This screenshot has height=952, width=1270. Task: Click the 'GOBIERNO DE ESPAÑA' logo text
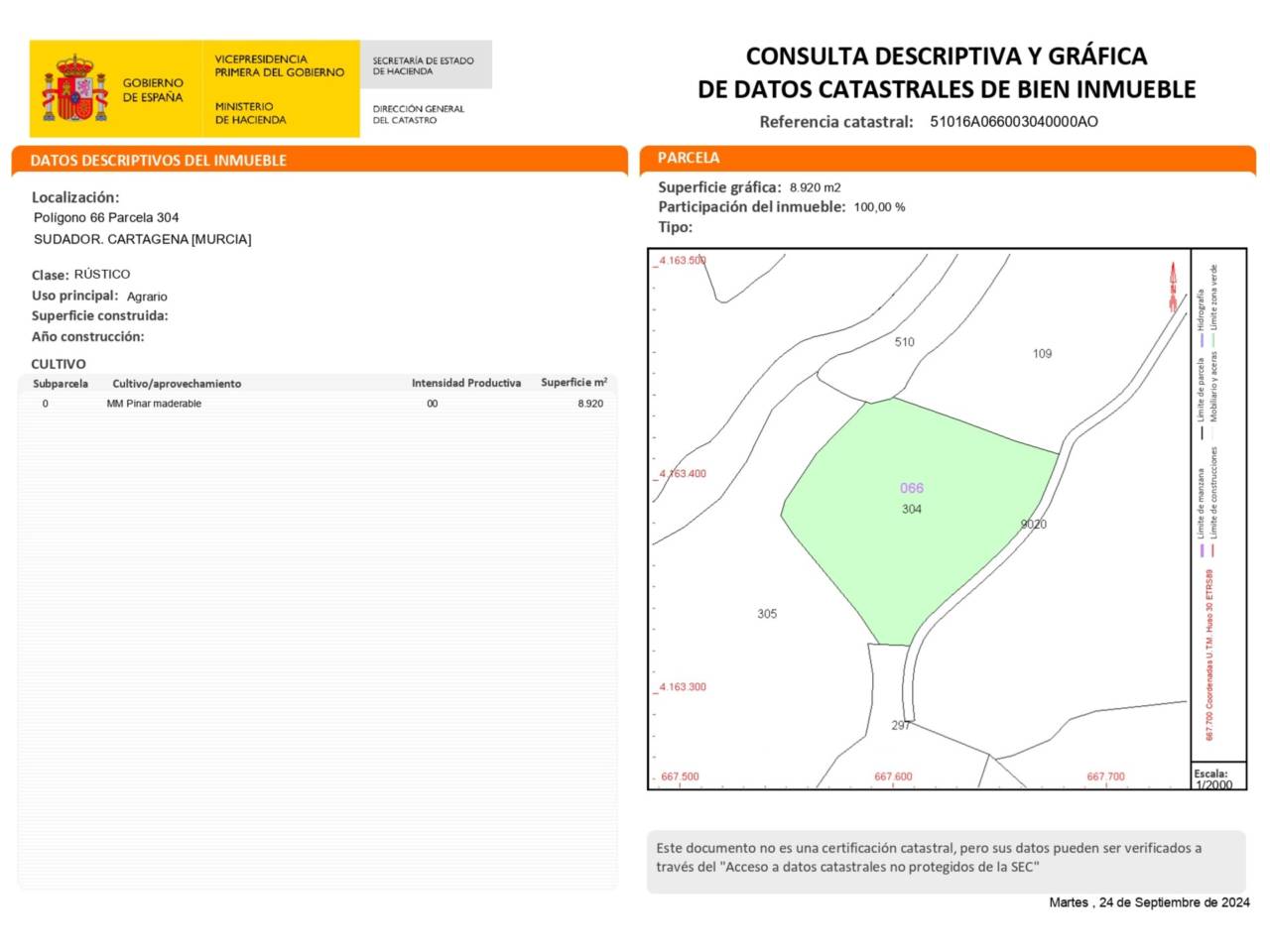click(153, 90)
